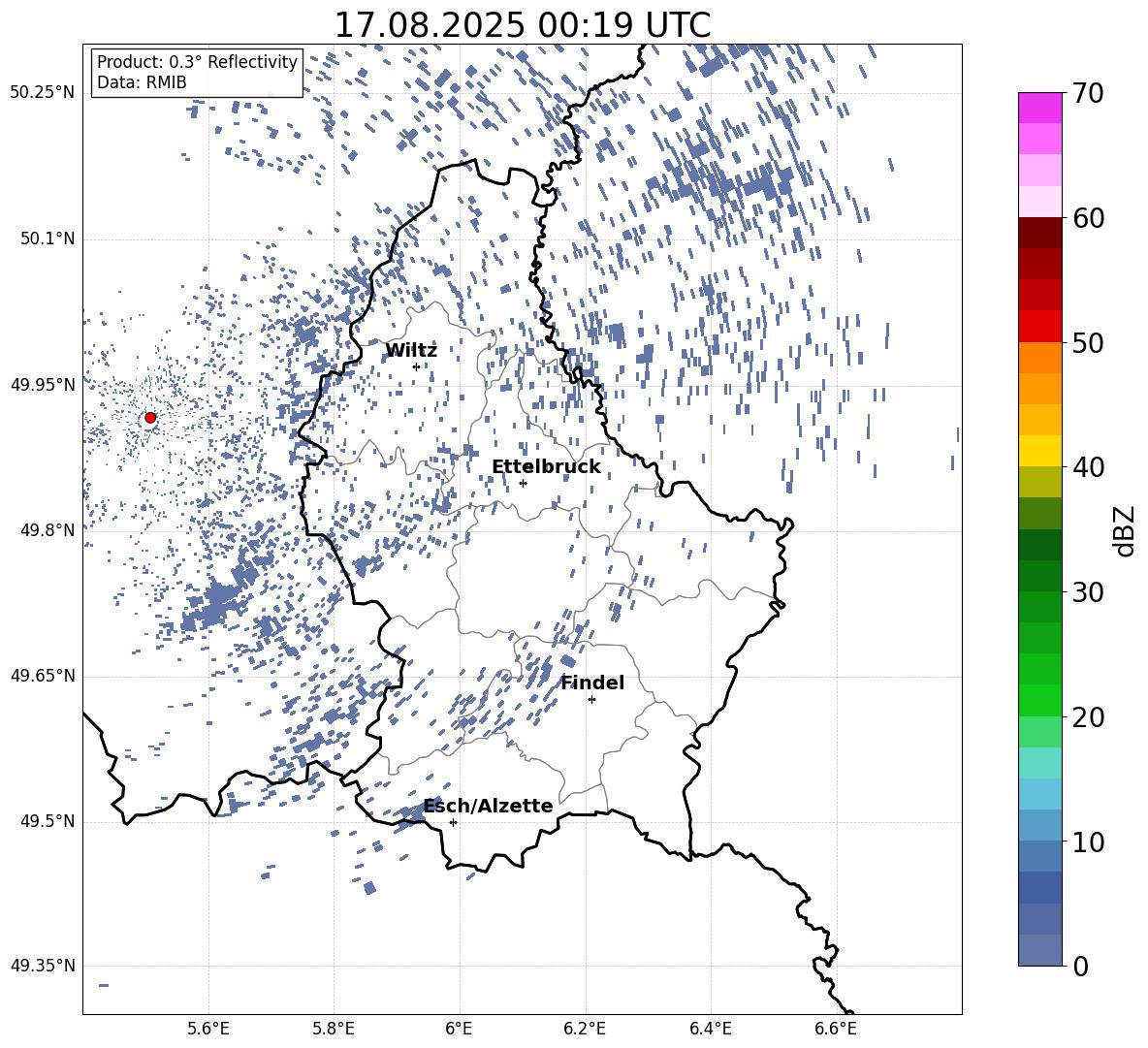Click the 49.8°N latitude label

(47, 530)
